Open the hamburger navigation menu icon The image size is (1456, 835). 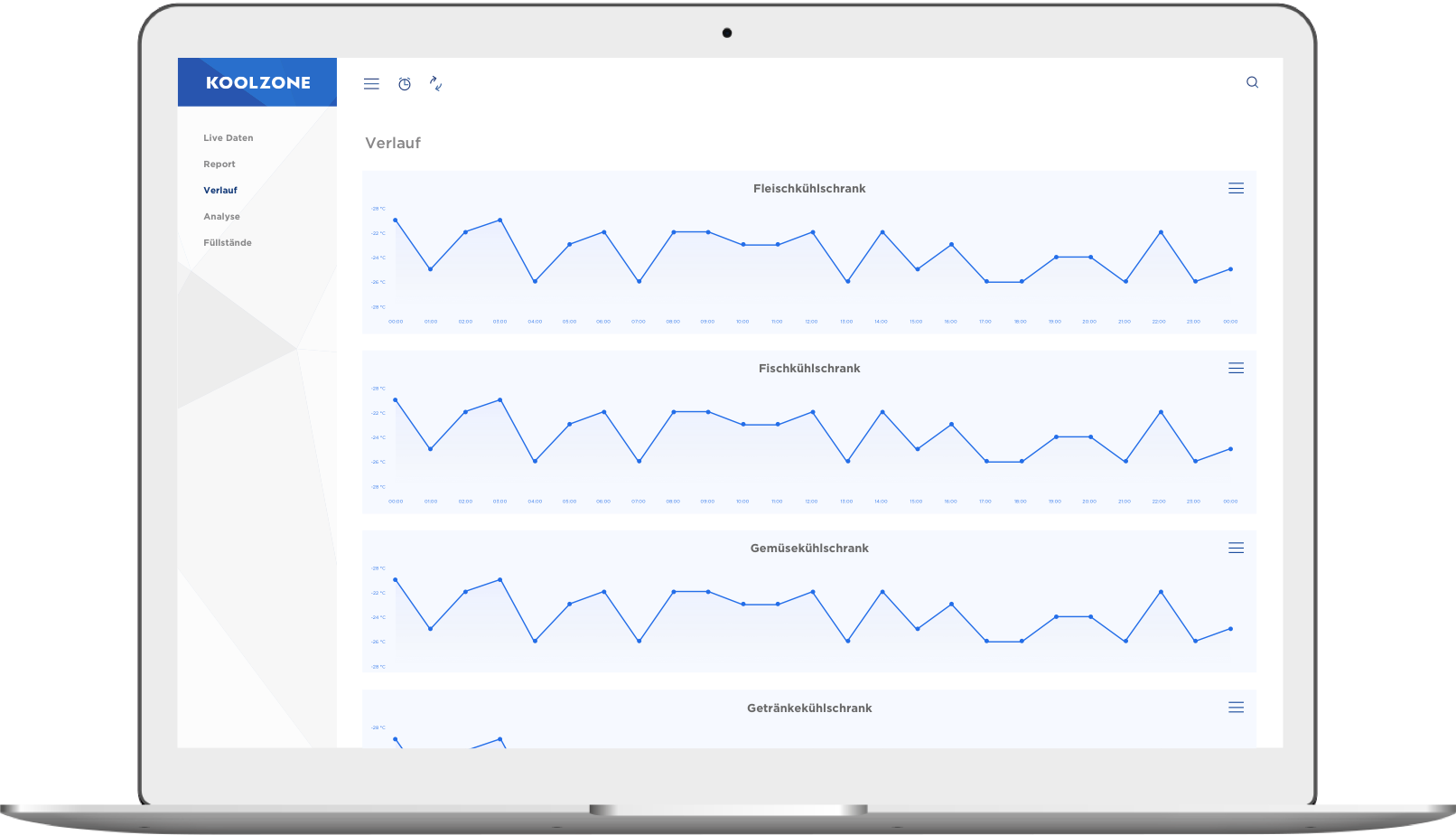click(x=371, y=83)
